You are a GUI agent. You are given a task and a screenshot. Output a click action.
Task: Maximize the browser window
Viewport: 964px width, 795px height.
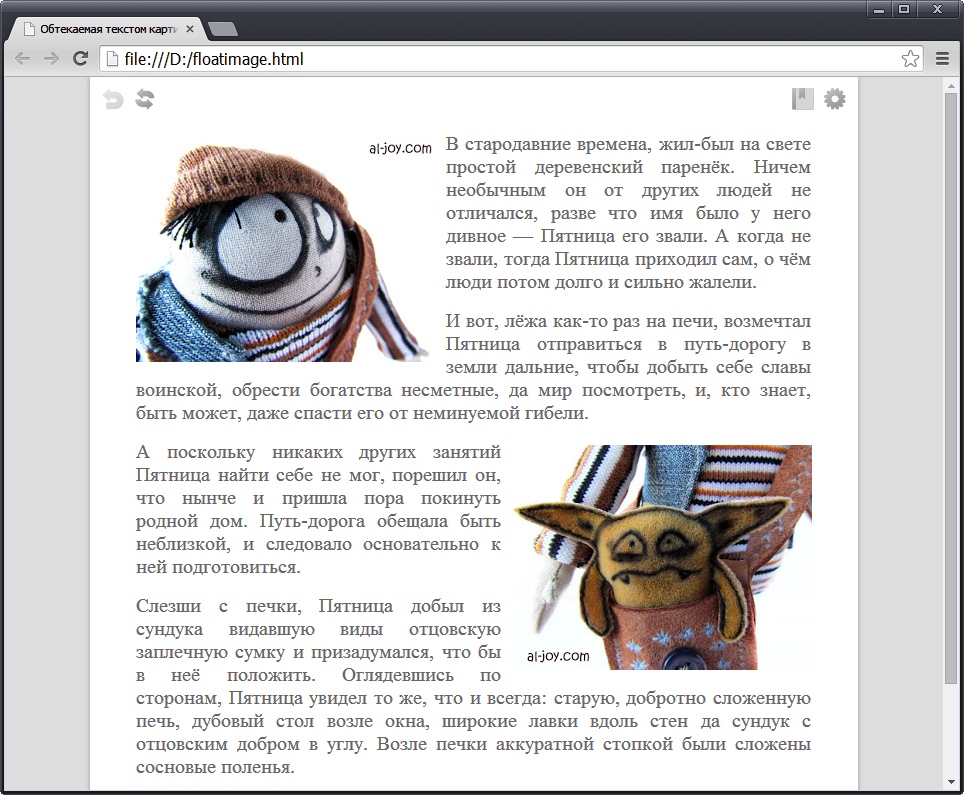click(904, 9)
